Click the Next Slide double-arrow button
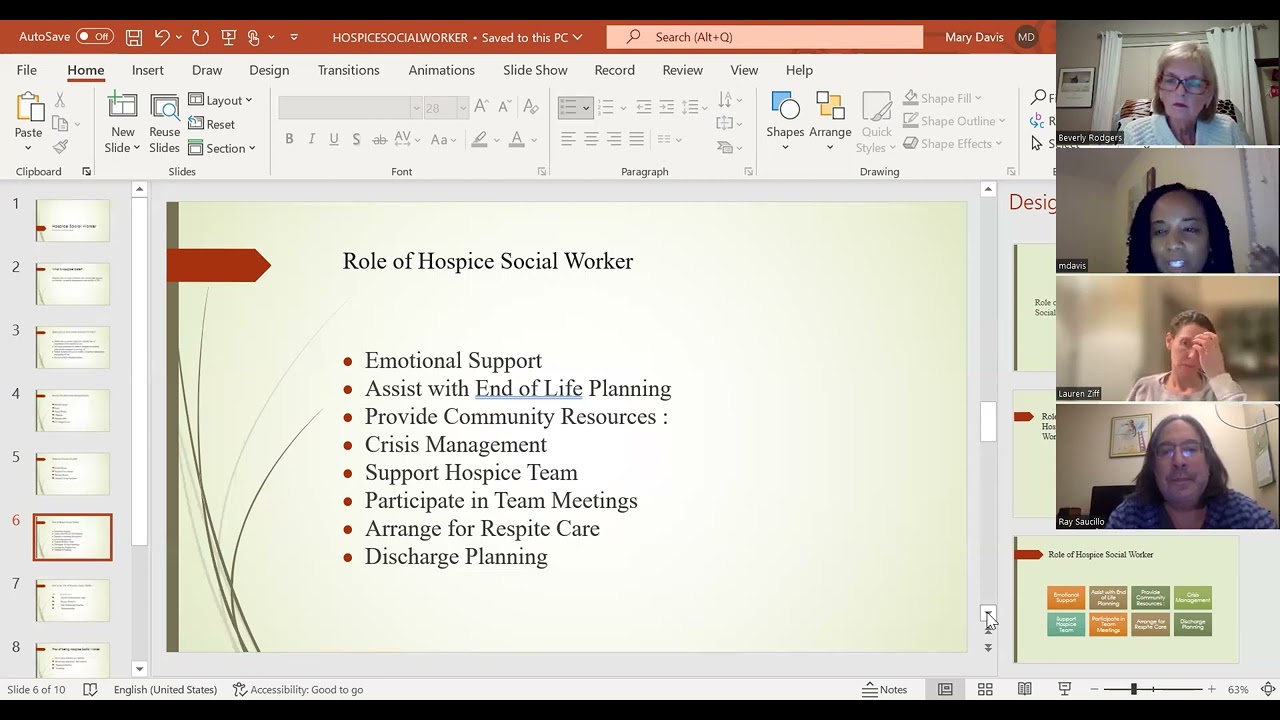The image size is (1280, 720). click(x=988, y=648)
